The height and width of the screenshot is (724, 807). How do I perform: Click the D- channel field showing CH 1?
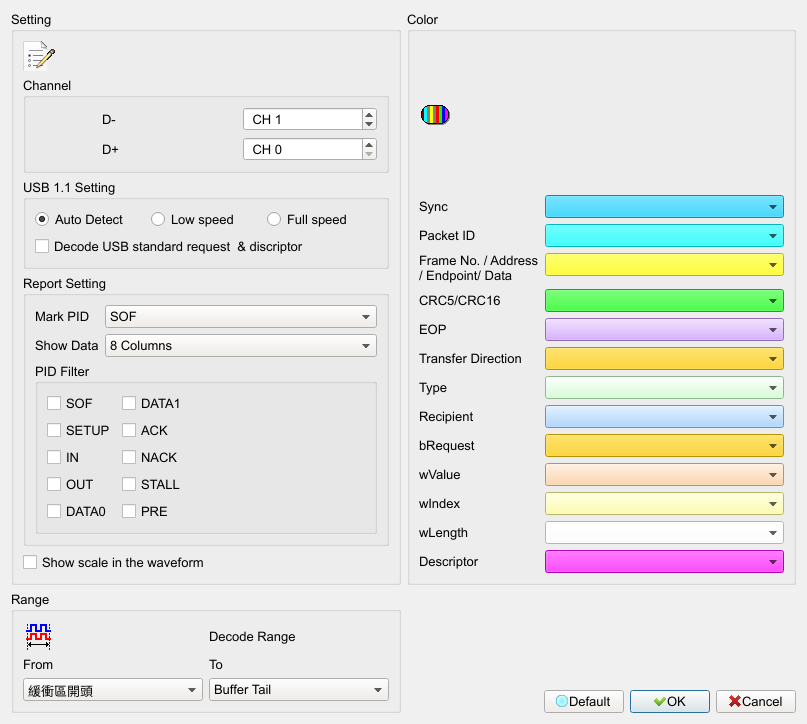click(x=303, y=119)
